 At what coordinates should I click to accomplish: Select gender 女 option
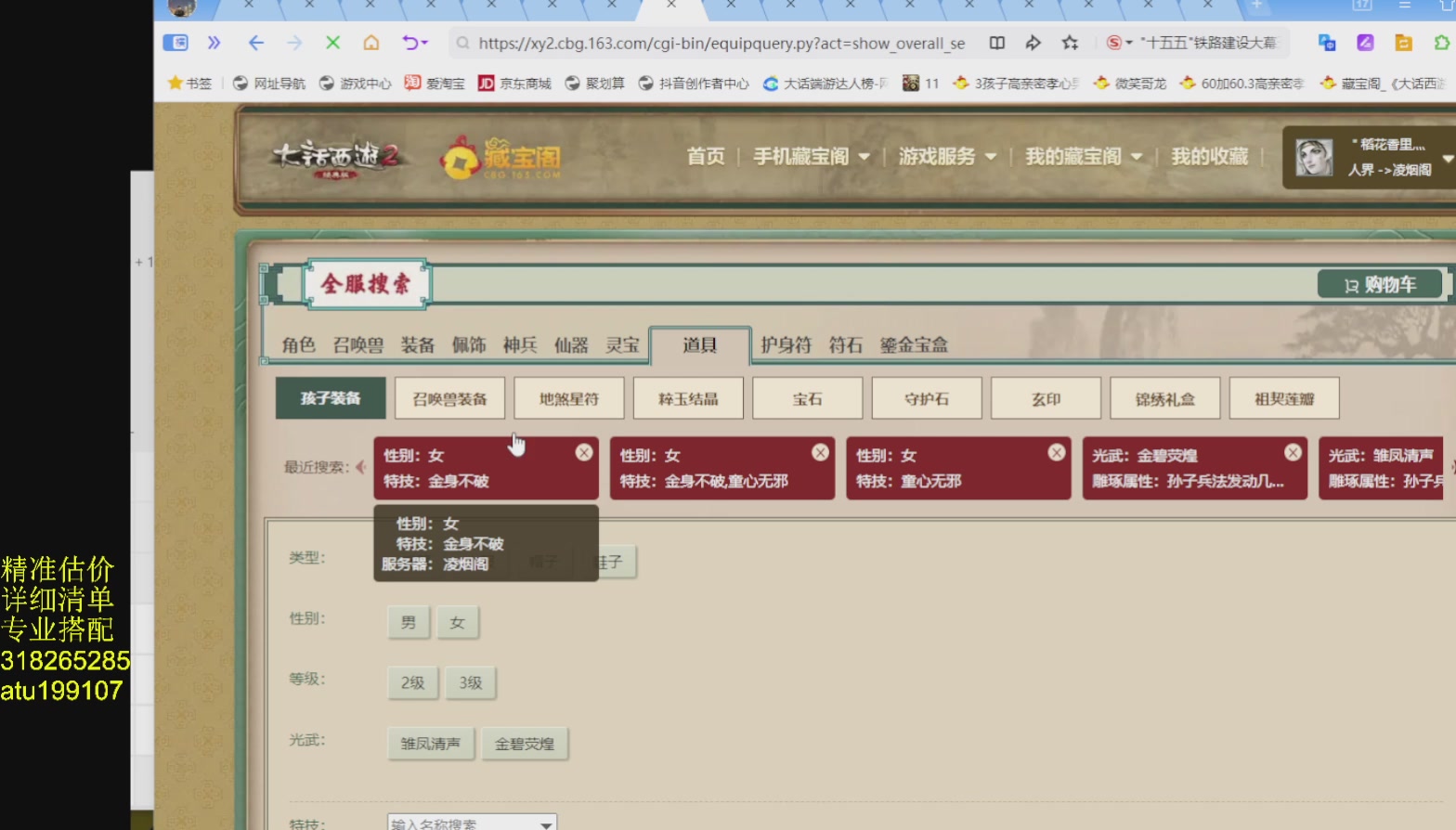click(x=457, y=622)
